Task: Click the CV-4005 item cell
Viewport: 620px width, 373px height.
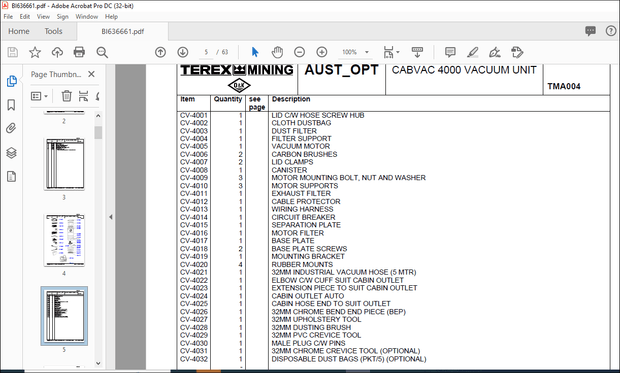Action: coord(194,146)
